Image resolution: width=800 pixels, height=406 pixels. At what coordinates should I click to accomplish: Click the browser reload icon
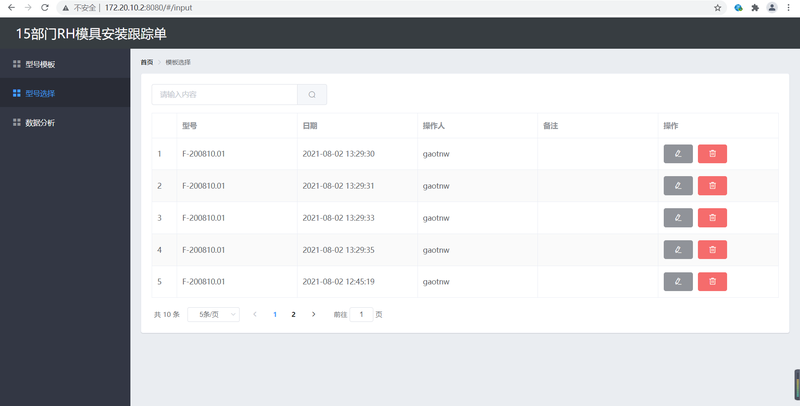tap(45, 8)
